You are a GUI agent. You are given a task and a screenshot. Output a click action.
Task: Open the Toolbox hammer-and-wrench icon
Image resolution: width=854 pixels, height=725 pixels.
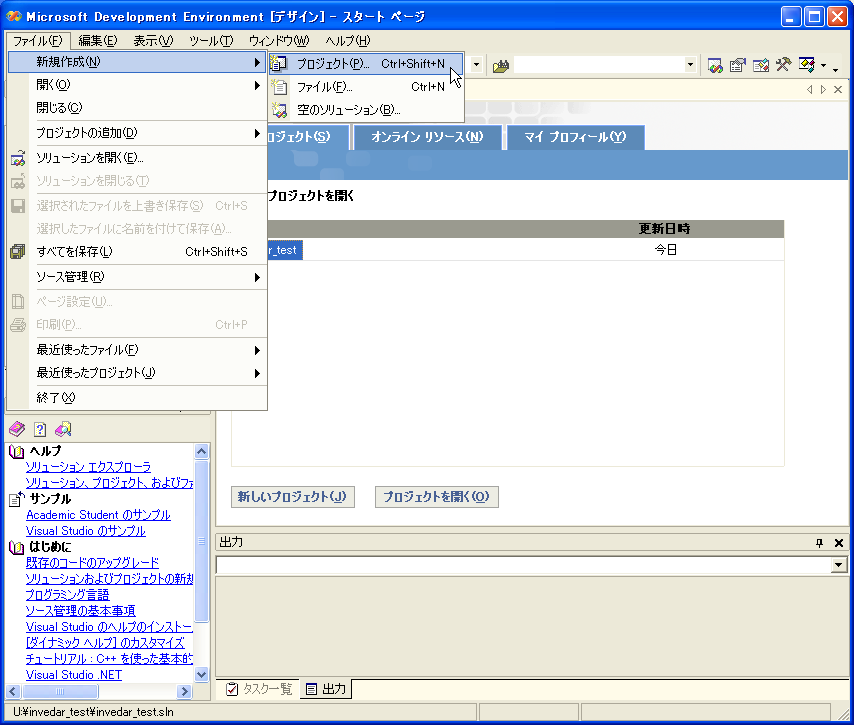coord(783,65)
